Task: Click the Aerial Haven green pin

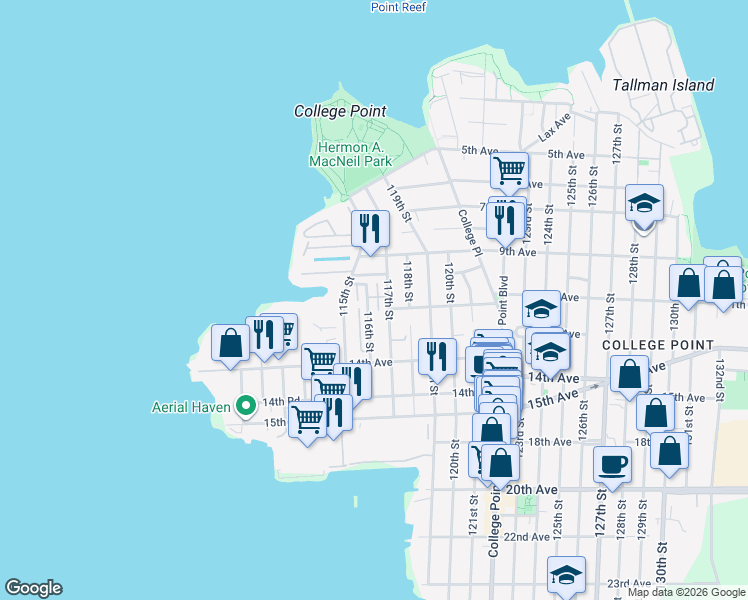Action: point(246,407)
